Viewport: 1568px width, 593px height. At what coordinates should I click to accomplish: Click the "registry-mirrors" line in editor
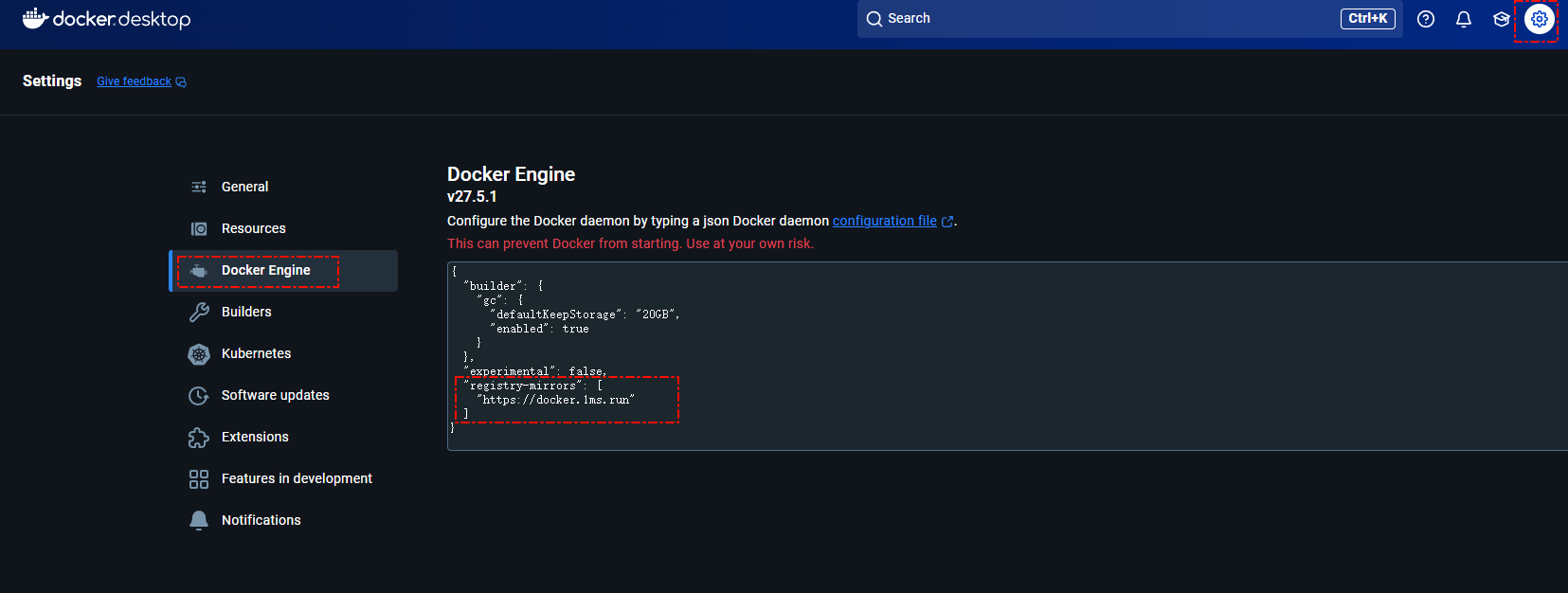(533, 386)
